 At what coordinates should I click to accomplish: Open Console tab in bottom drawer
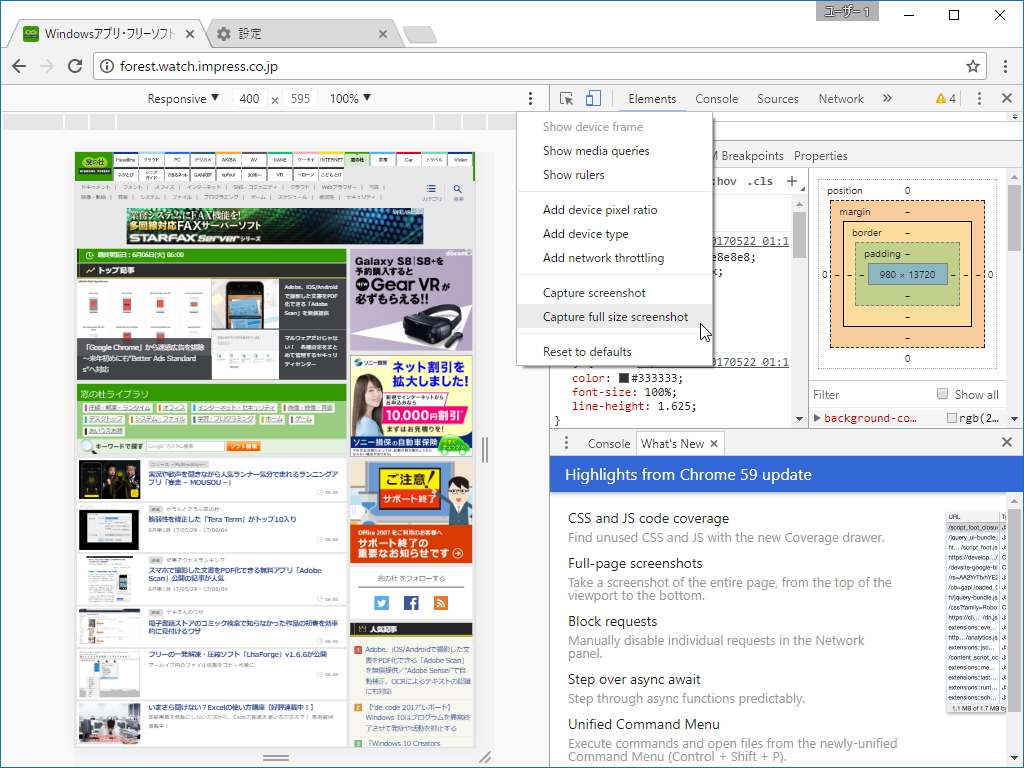pyautogui.click(x=609, y=443)
